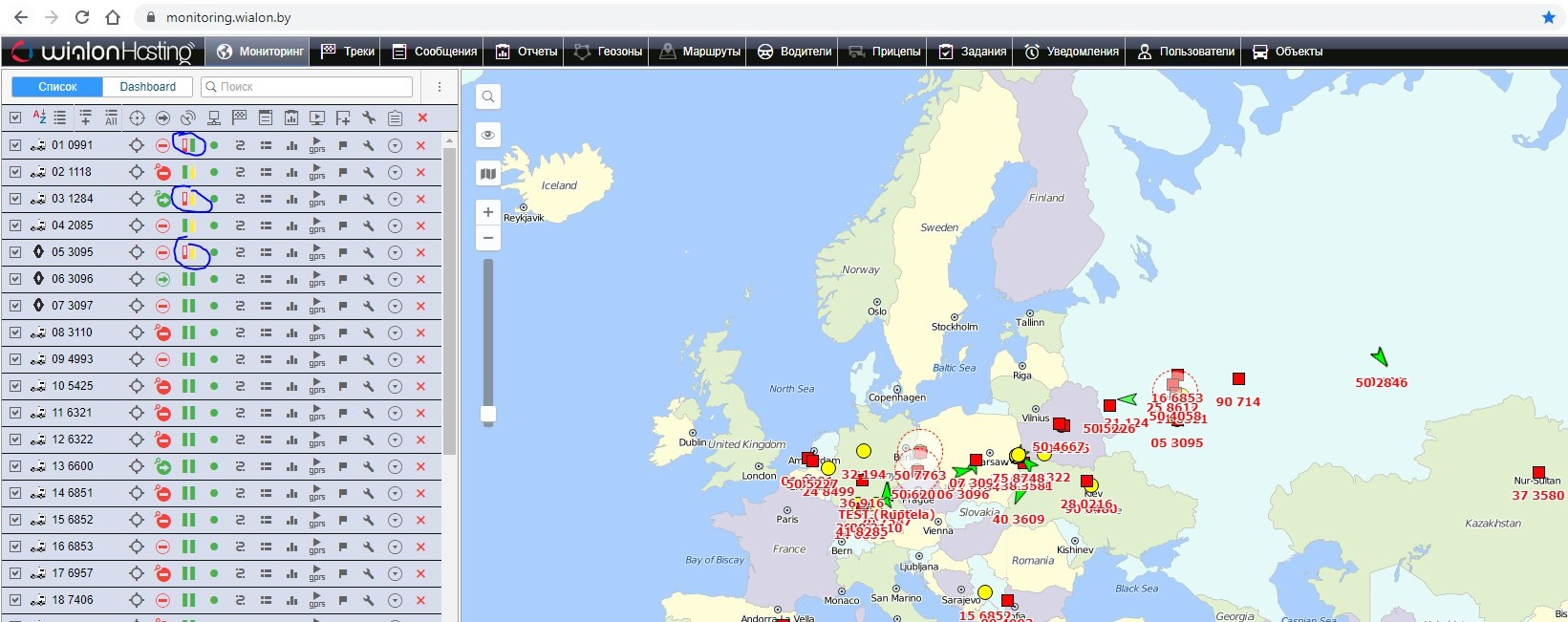The height and width of the screenshot is (622, 1568).
Task: Click the map zoom in plus button
Action: pos(488,212)
